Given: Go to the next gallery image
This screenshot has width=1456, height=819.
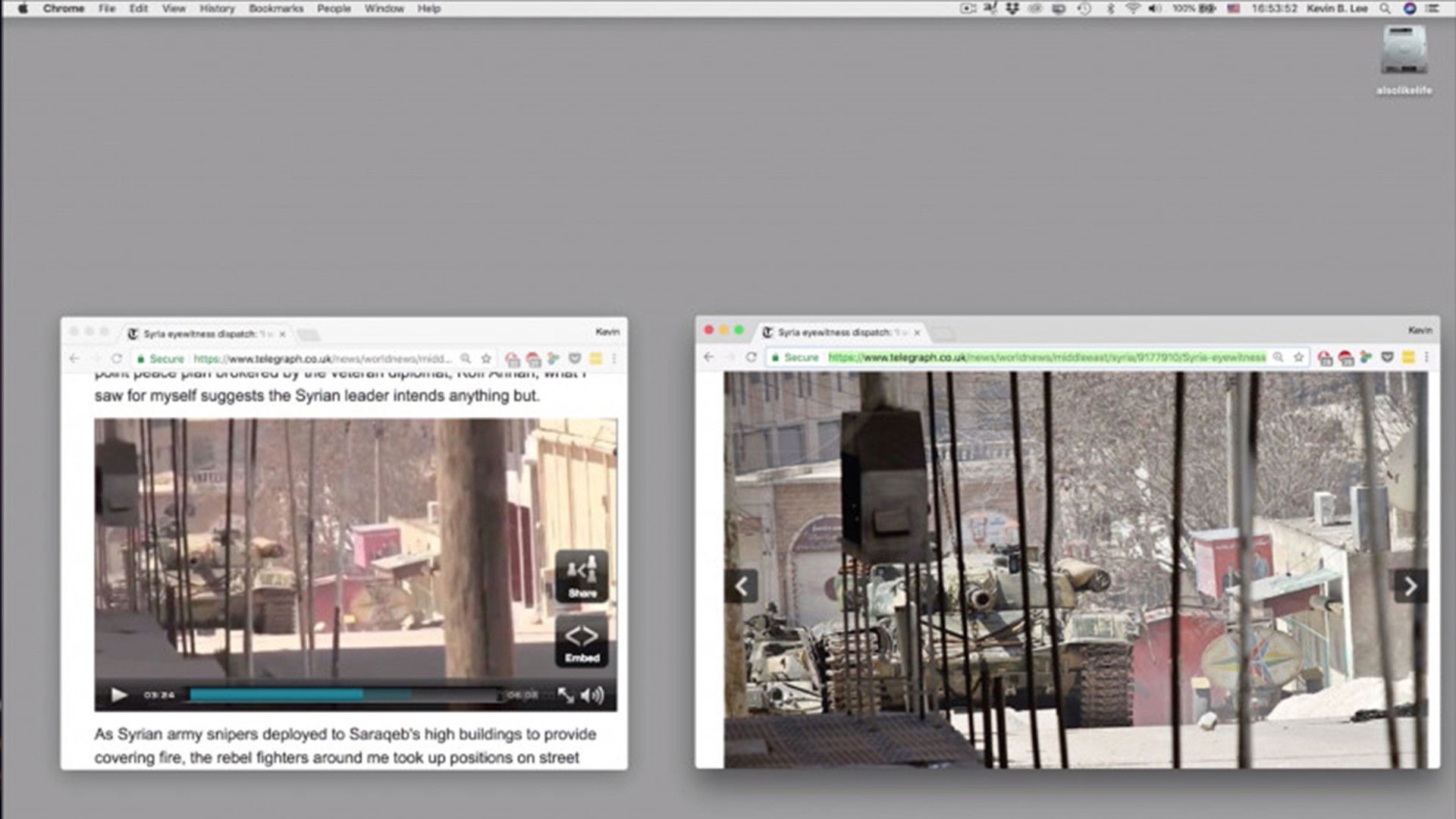Looking at the screenshot, I should pyautogui.click(x=1410, y=586).
